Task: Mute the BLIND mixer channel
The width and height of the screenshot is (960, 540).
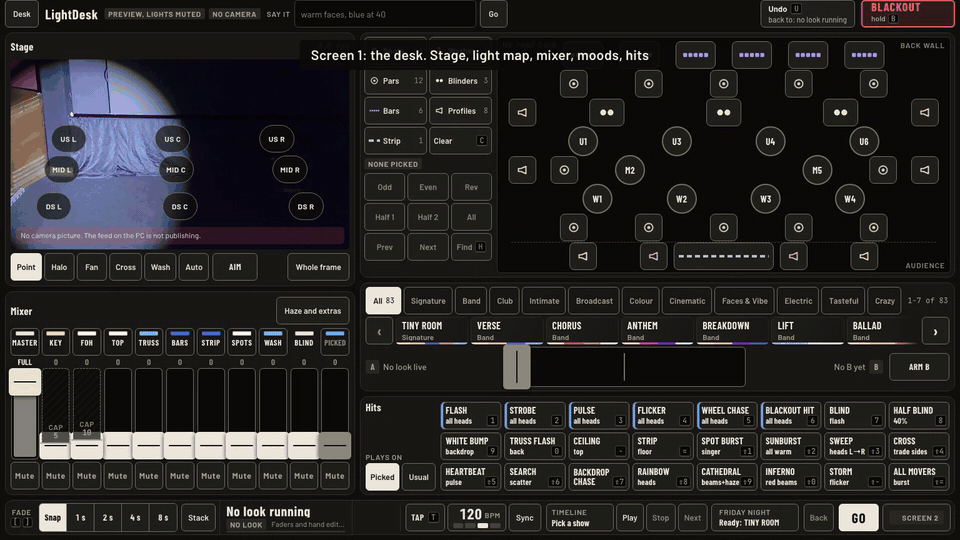Action: (304, 476)
